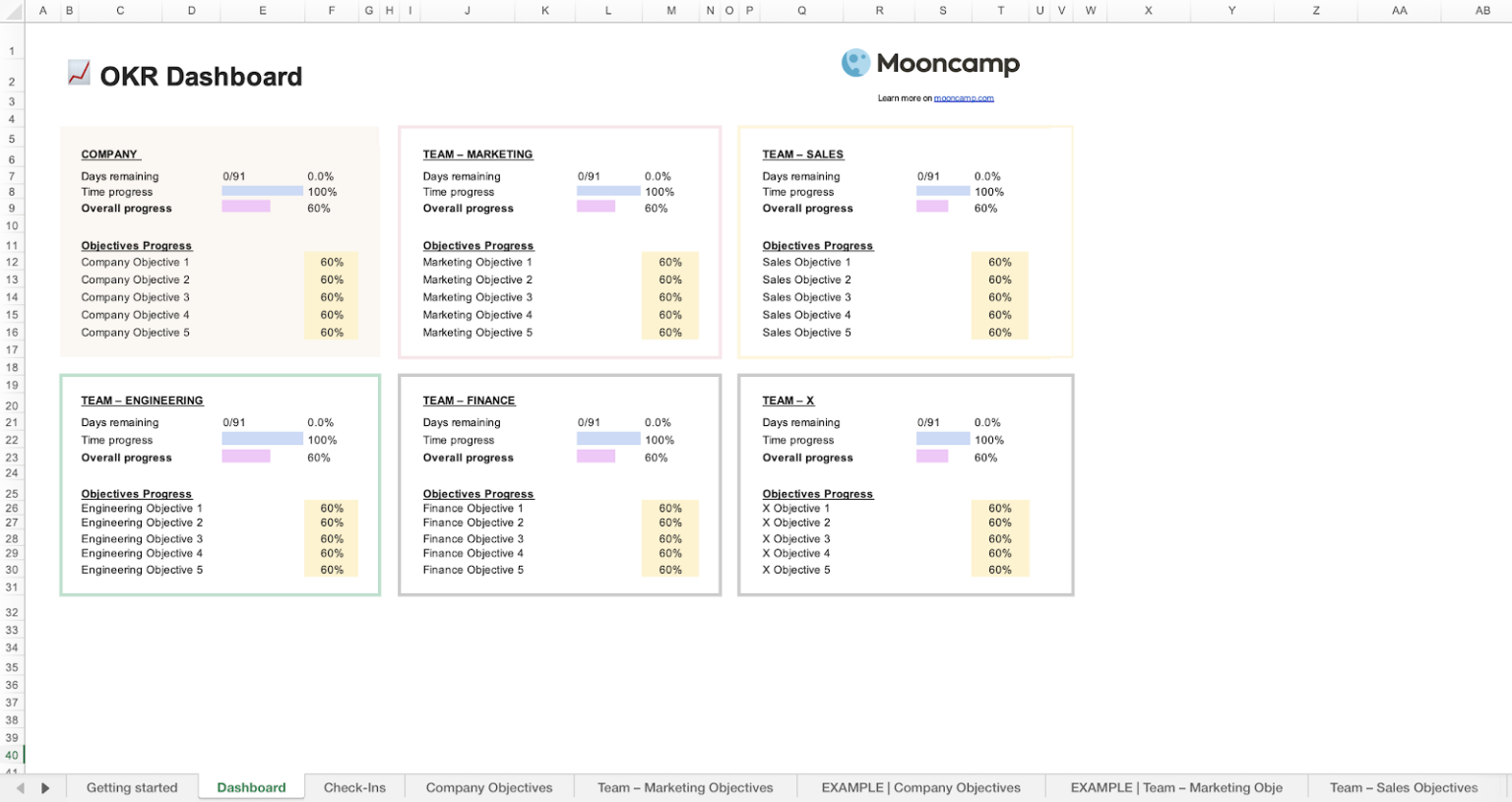1512x802 pixels.
Task: Select the Dashboard sheet tab
Action: [x=251, y=788]
